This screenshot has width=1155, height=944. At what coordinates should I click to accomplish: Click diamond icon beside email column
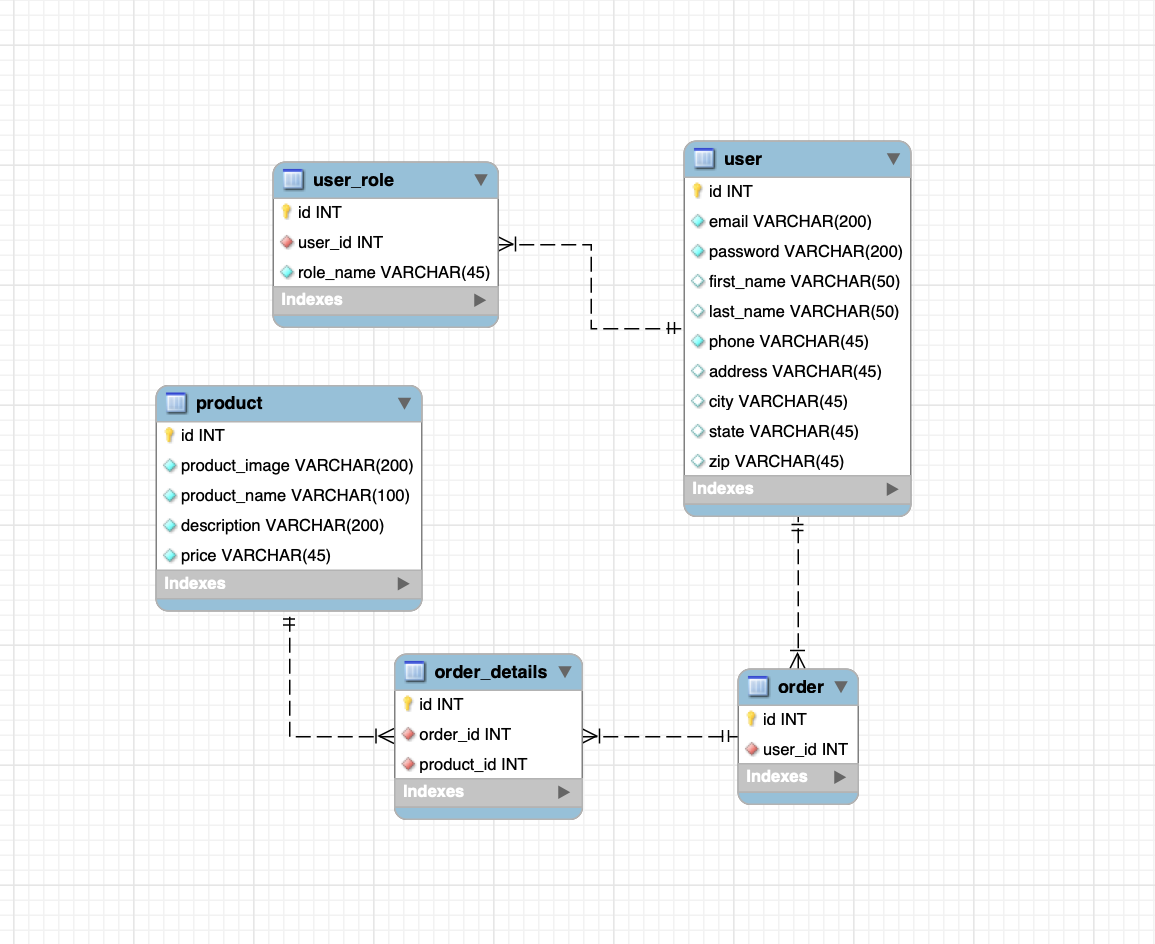coord(698,221)
